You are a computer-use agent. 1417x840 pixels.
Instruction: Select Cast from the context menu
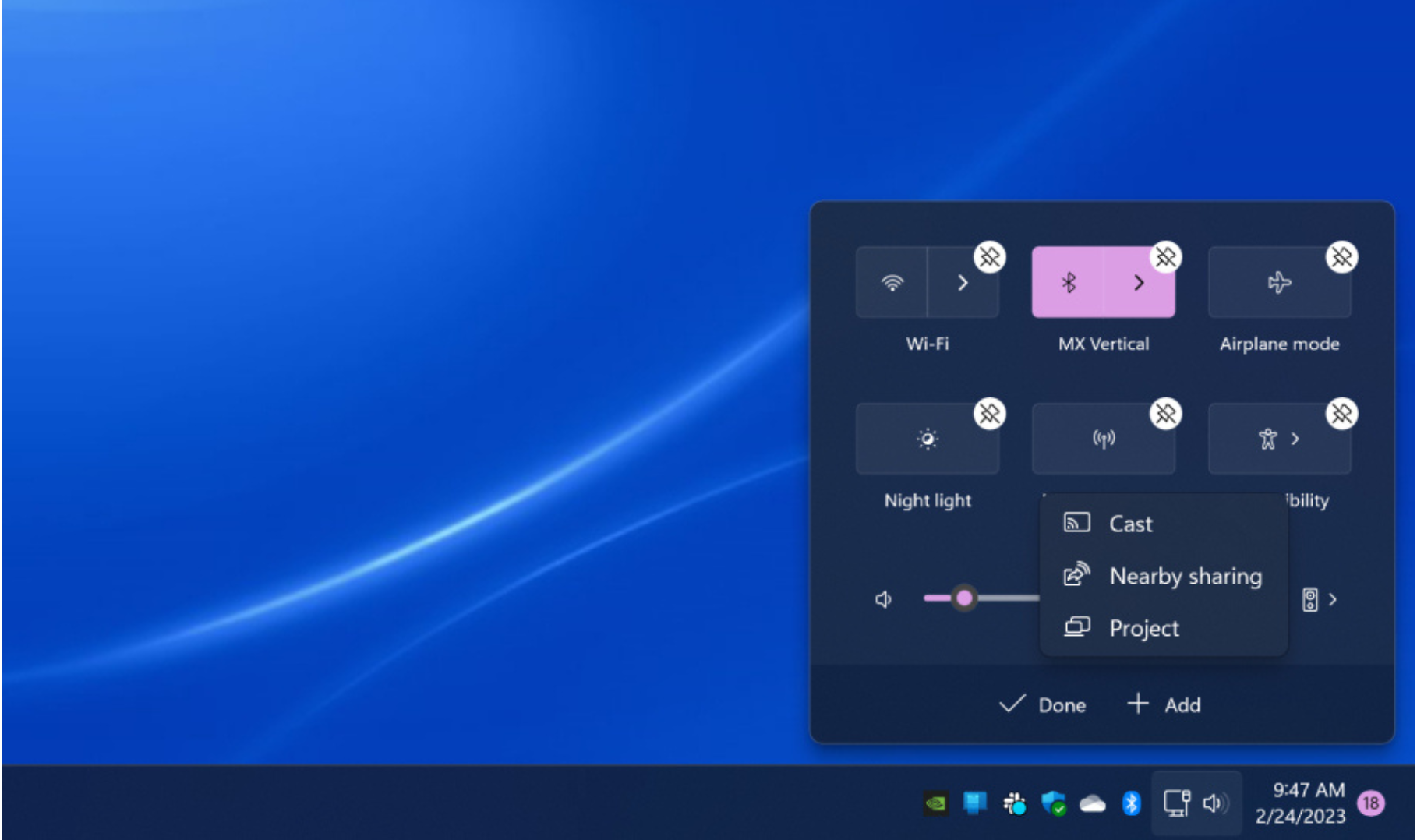[x=1130, y=524]
